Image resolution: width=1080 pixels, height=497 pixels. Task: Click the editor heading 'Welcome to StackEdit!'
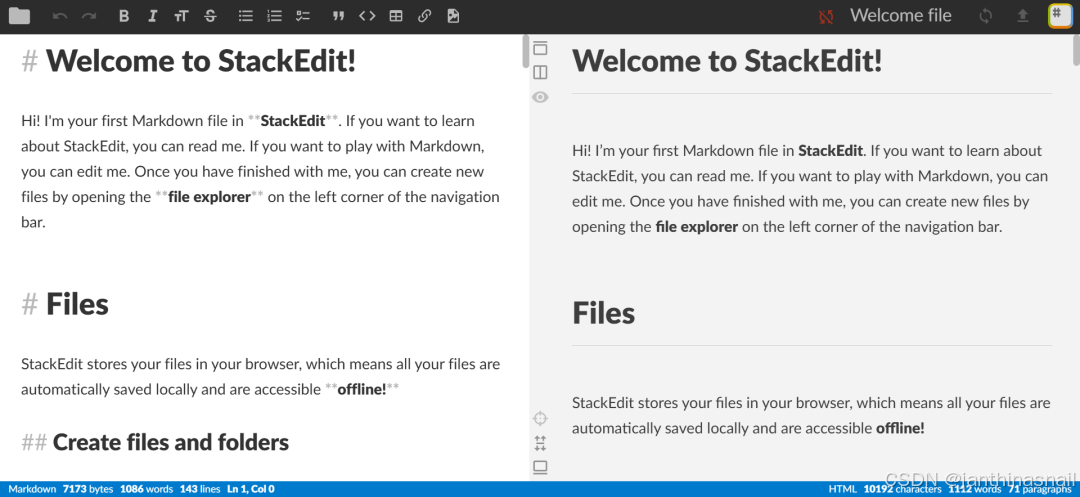[x=200, y=61]
